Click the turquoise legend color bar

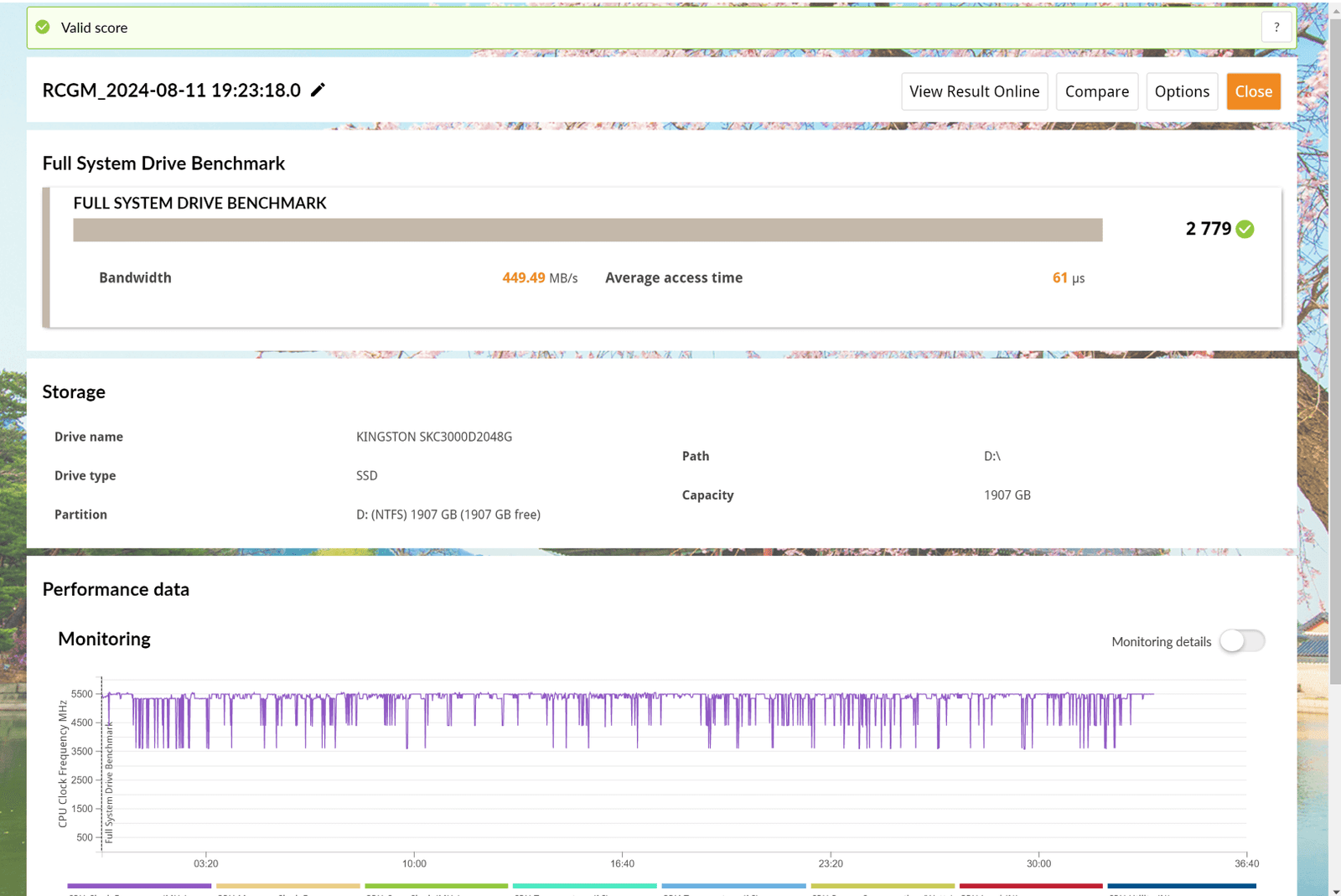[585, 886]
